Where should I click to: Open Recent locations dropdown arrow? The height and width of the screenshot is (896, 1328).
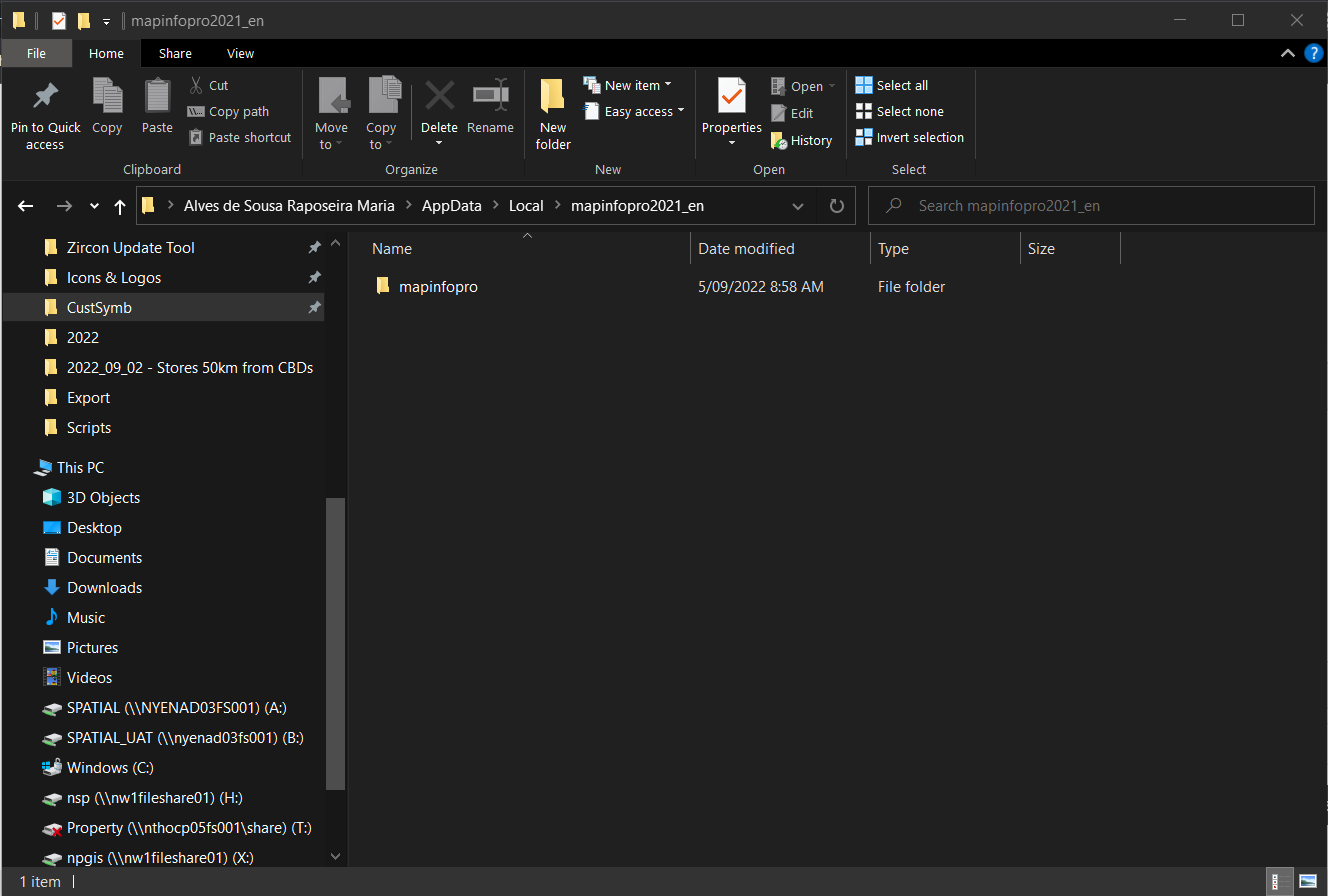[94, 206]
